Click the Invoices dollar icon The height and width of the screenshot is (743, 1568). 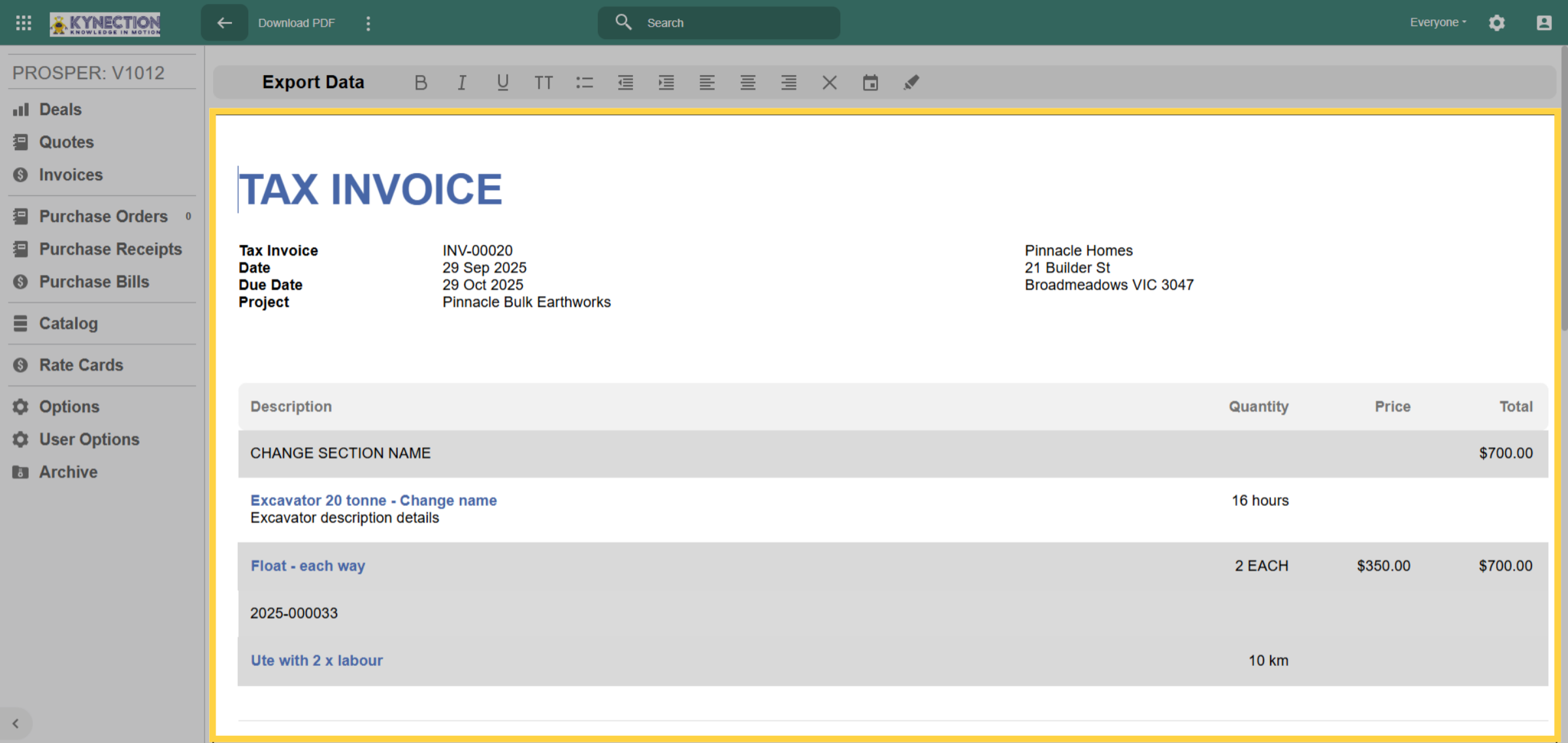click(21, 174)
